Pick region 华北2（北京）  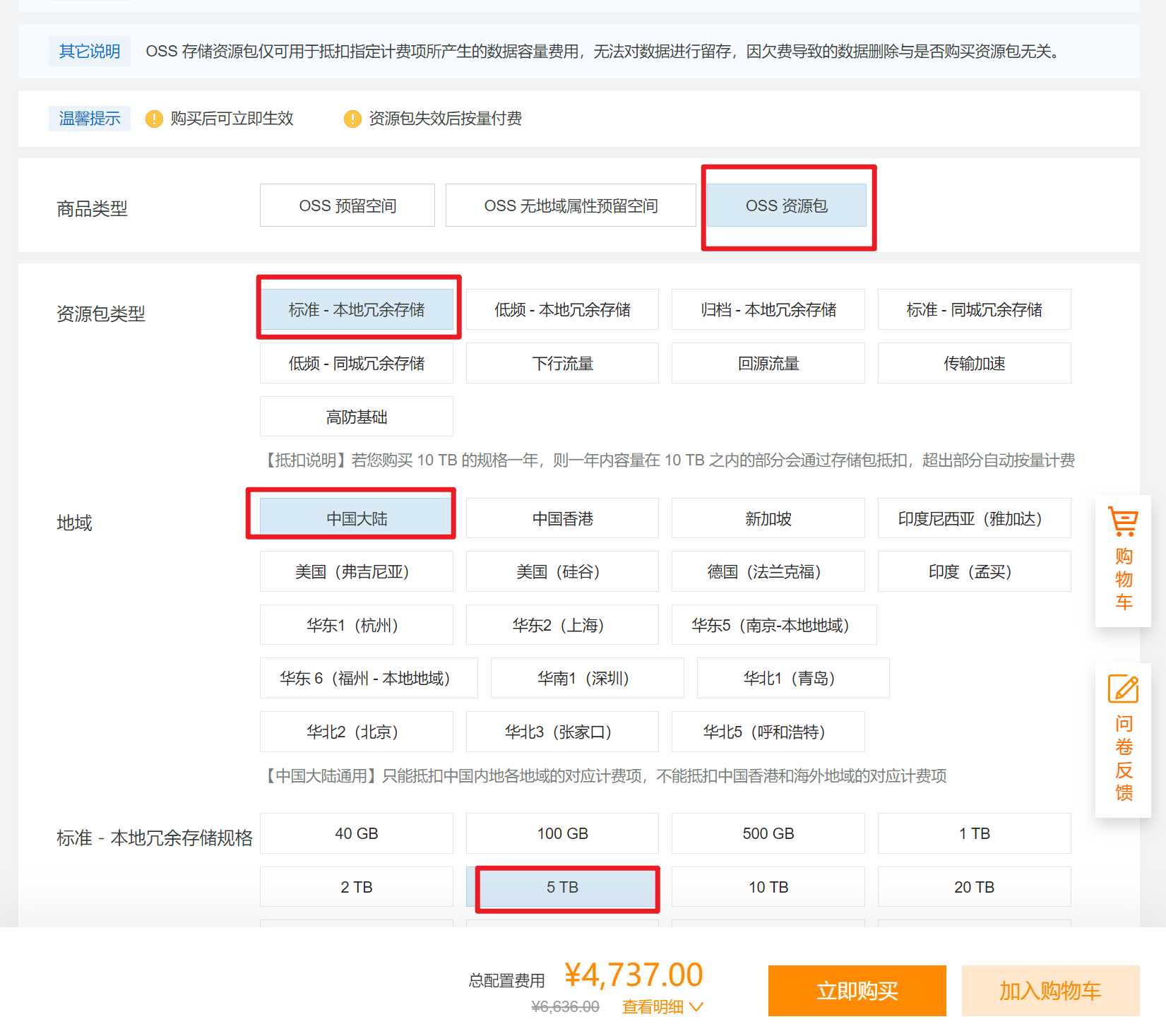pyautogui.click(x=357, y=732)
